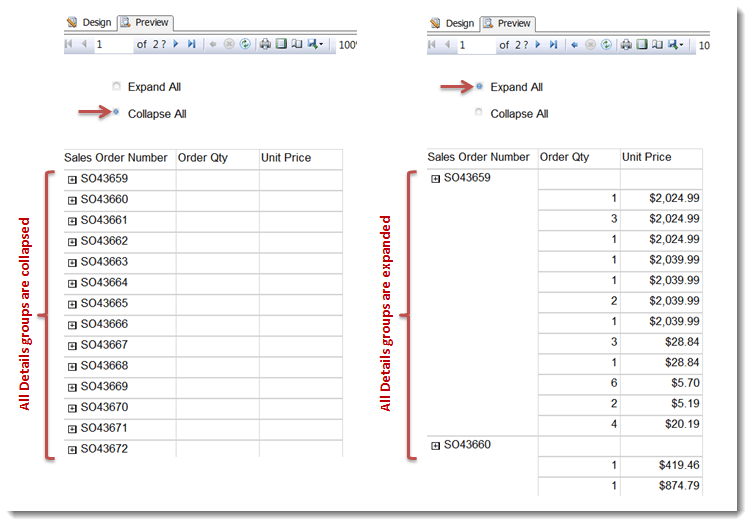Click Page Setup icon in right report toolbar

point(660,45)
